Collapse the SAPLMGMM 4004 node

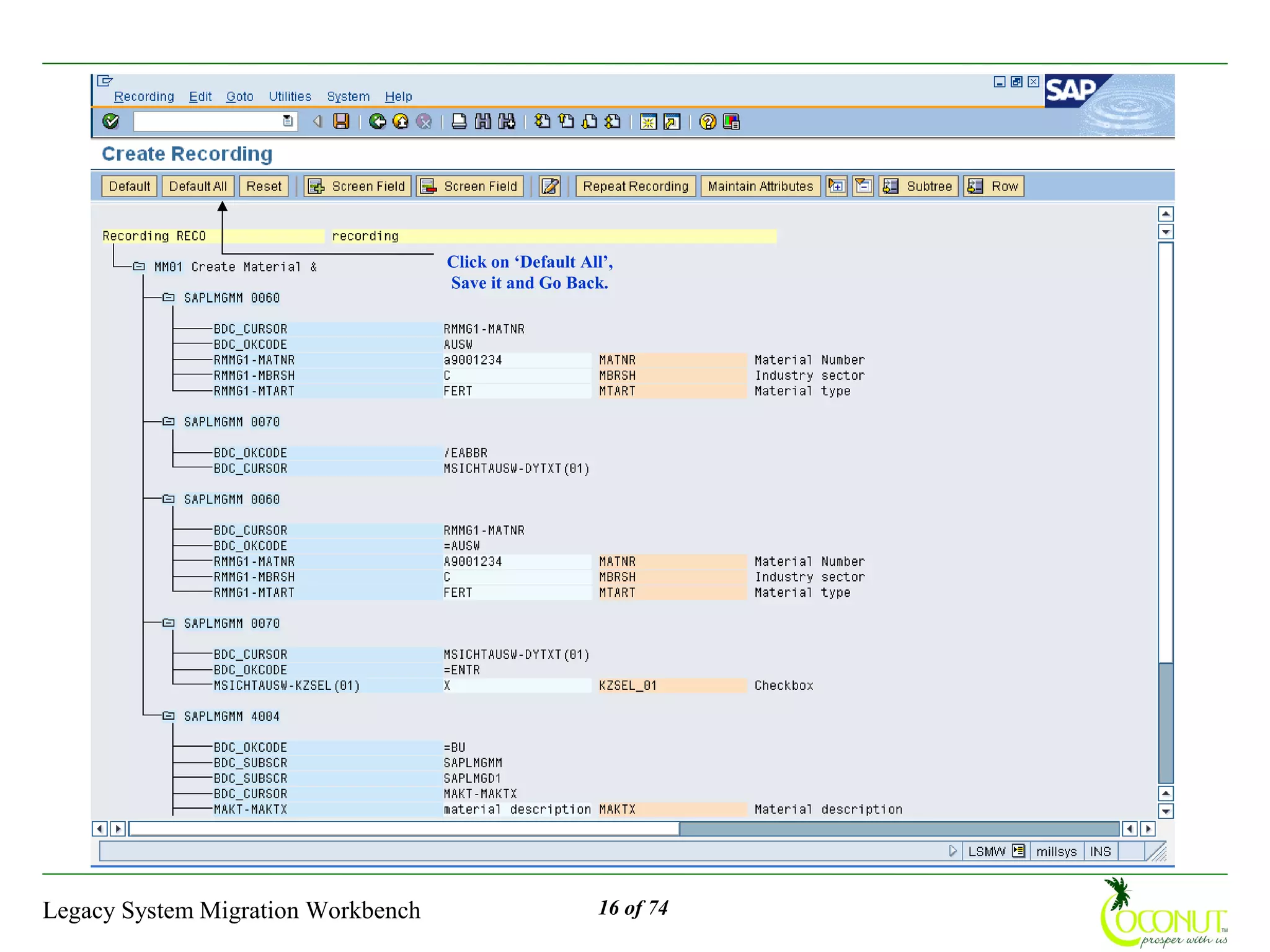(168, 716)
